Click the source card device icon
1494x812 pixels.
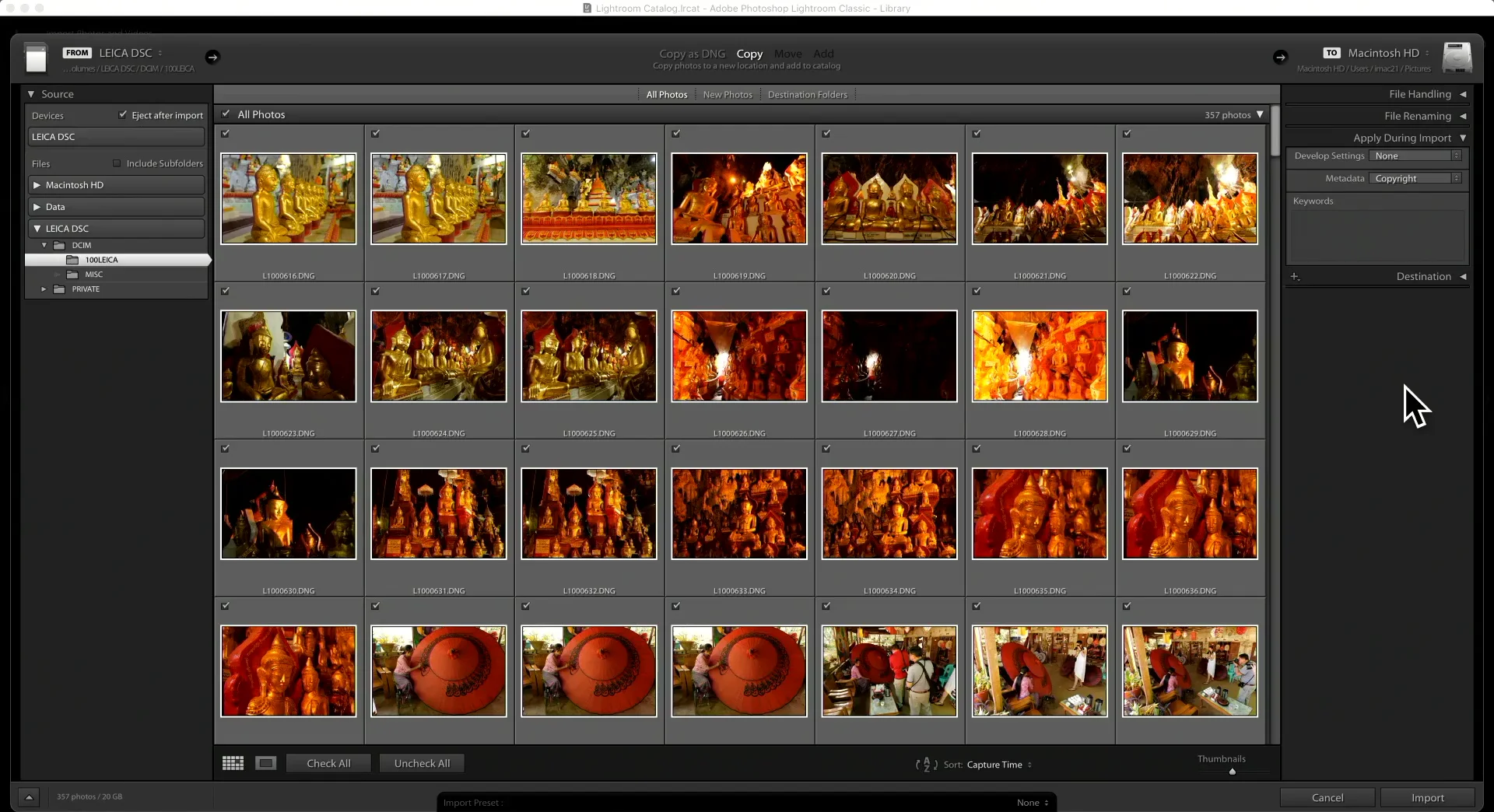[x=36, y=58]
